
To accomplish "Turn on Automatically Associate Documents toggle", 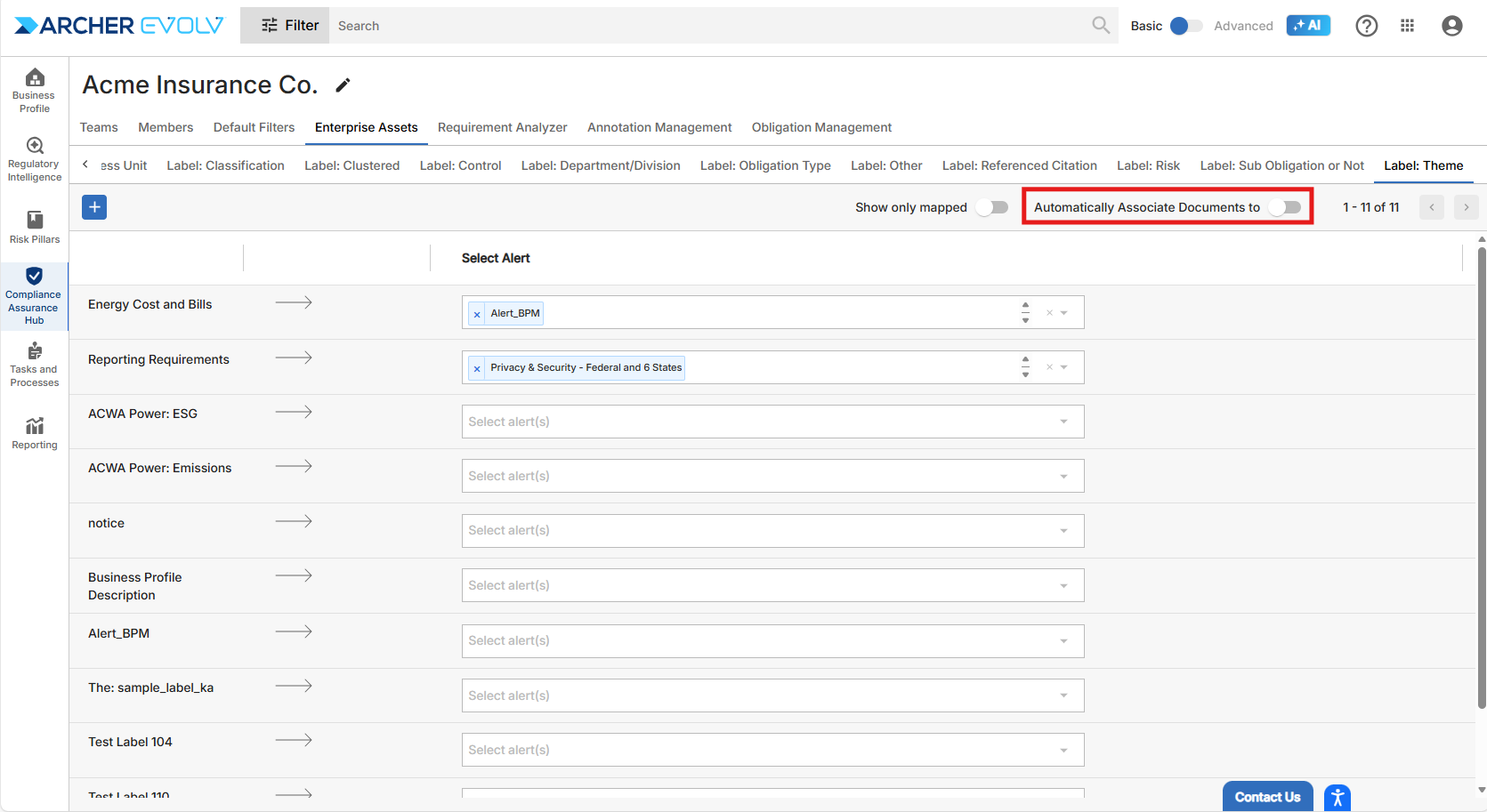I will 1285,207.
